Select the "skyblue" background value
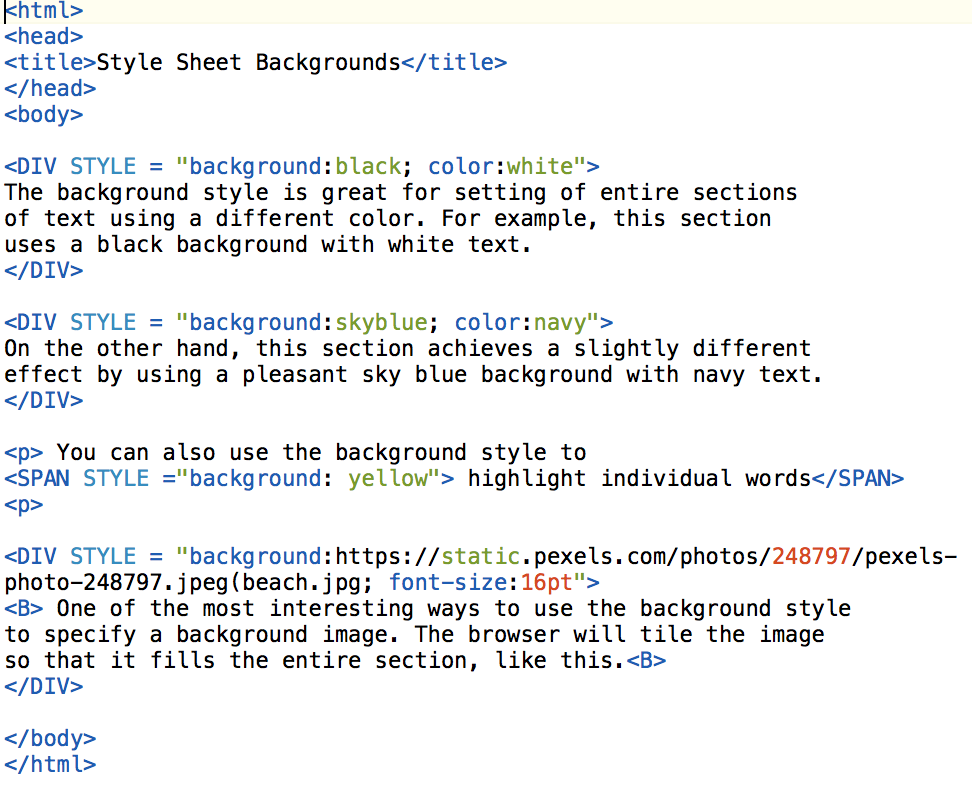 (381, 323)
